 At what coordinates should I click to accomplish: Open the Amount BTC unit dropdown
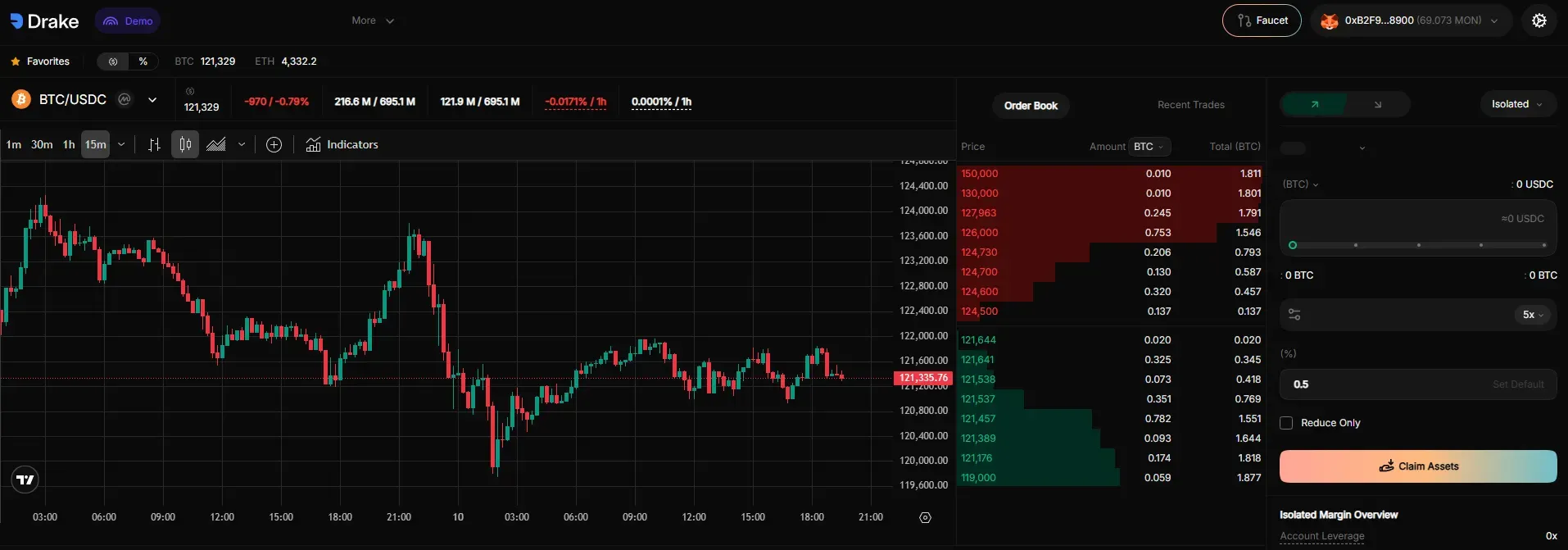[1149, 147]
